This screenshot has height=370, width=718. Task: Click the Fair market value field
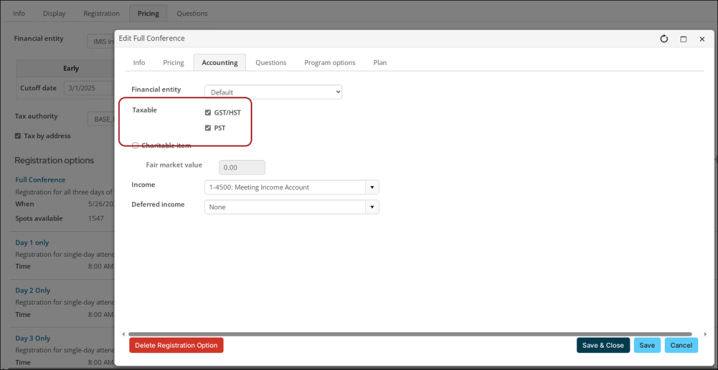point(242,168)
